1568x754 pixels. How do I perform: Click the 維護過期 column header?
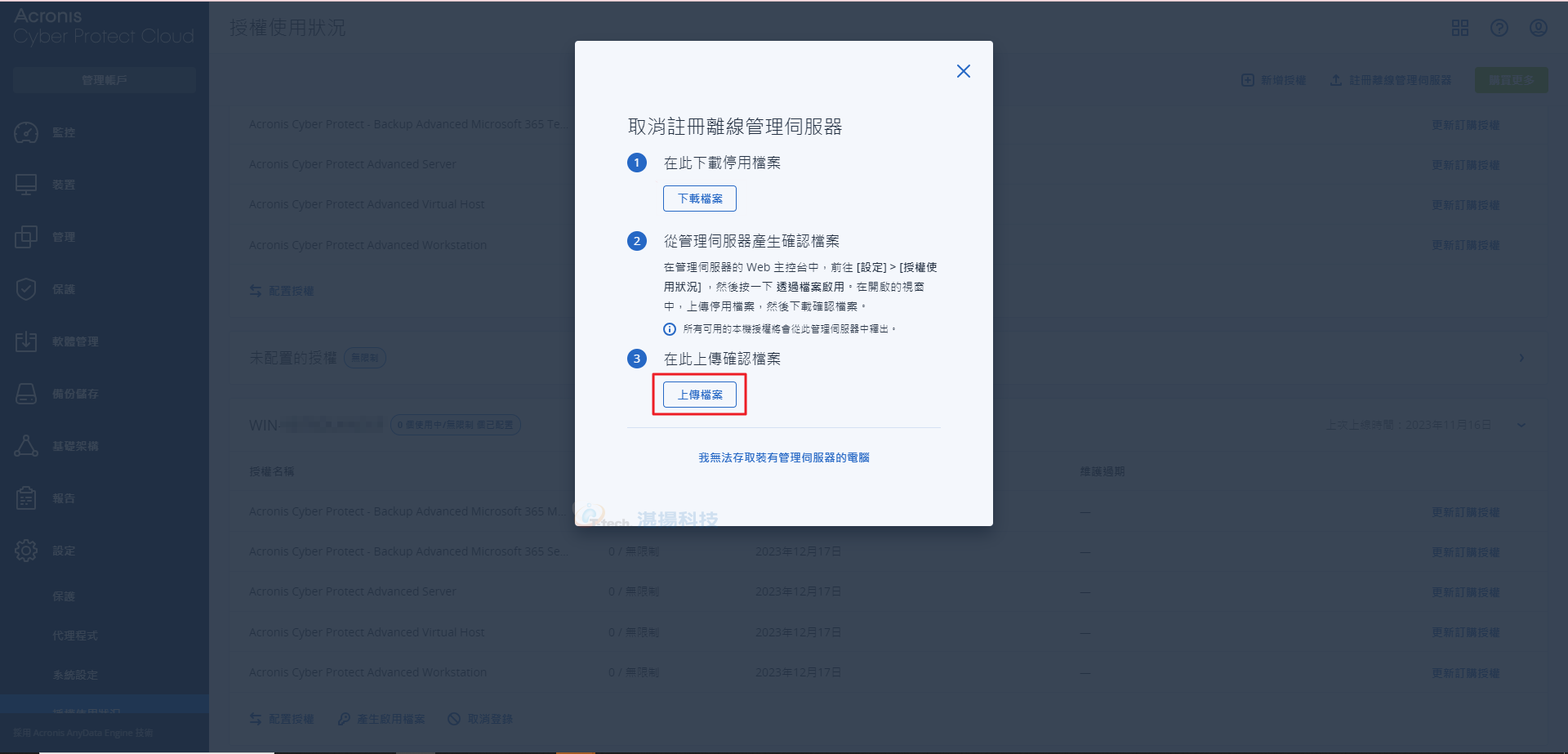pyautogui.click(x=1102, y=471)
